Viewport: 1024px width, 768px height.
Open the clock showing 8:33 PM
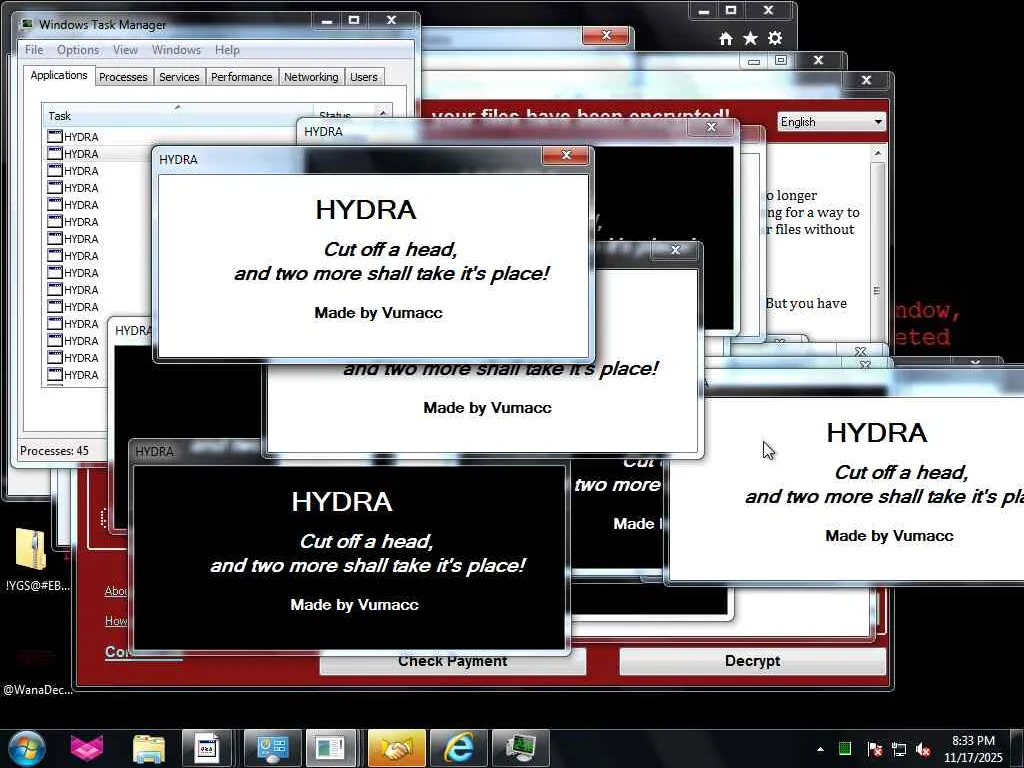tap(973, 749)
